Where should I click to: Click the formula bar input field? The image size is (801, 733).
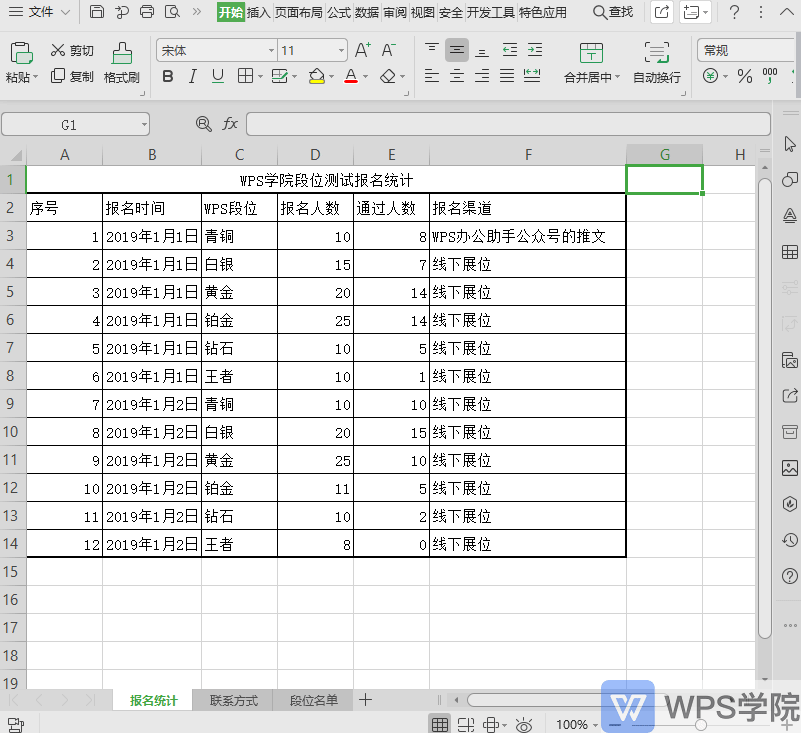coord(508,124)
